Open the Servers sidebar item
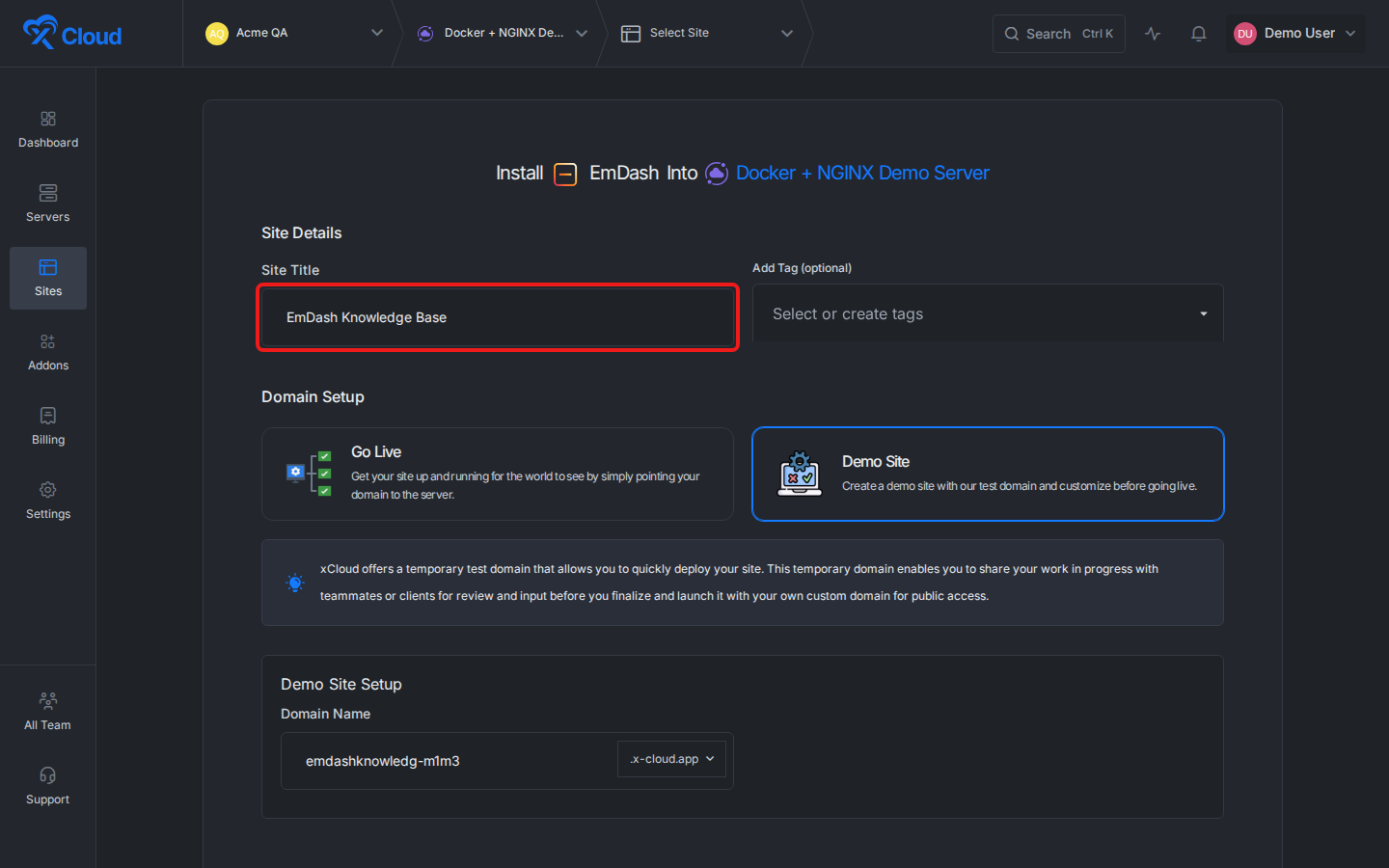 (x=48, y=204)
